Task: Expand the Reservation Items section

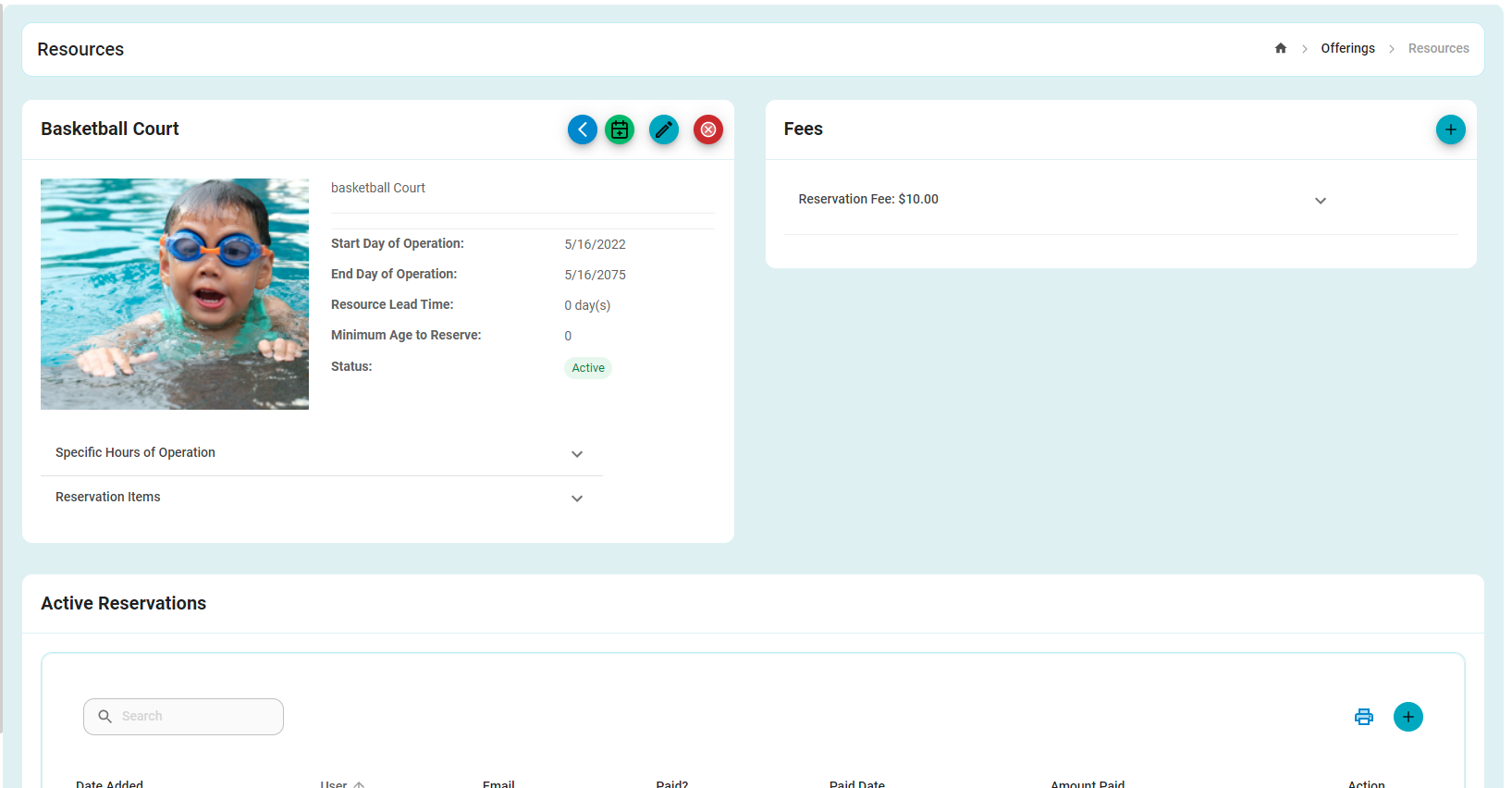Action: click(x=322, y=498)
